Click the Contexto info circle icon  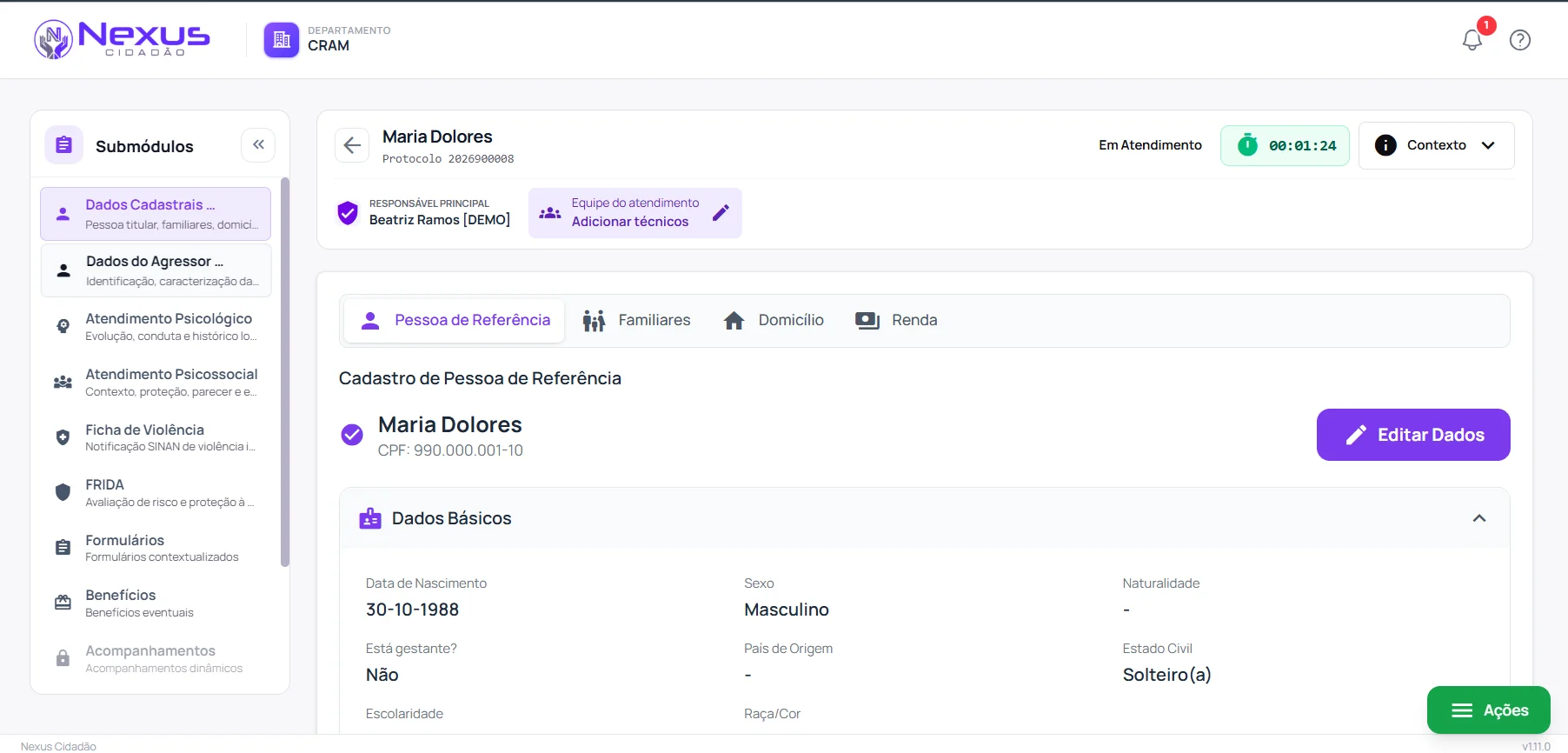click(x=1385, y=145)
